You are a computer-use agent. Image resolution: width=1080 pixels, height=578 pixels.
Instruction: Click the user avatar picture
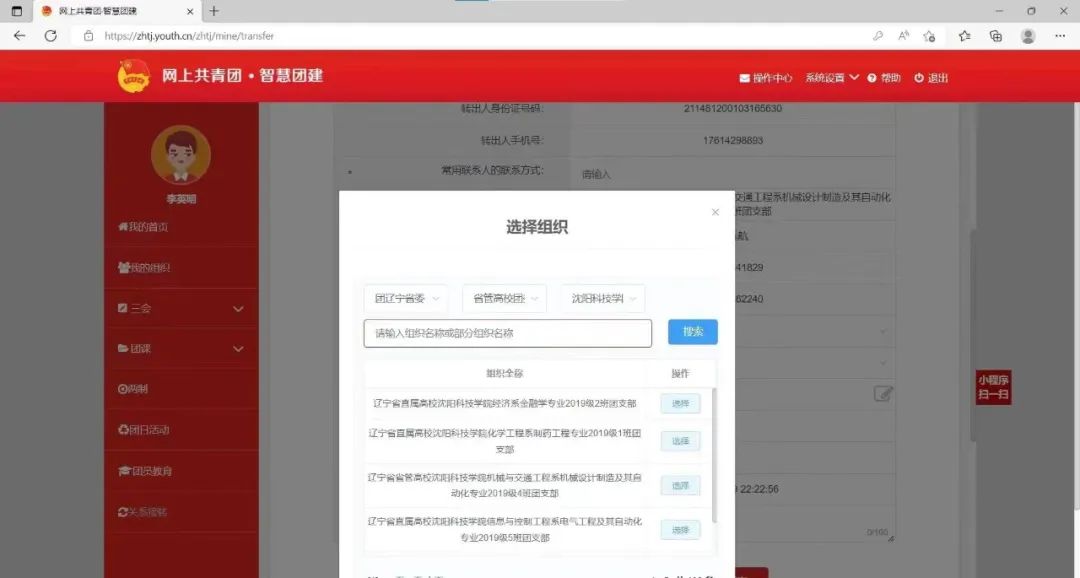(180, 155)
